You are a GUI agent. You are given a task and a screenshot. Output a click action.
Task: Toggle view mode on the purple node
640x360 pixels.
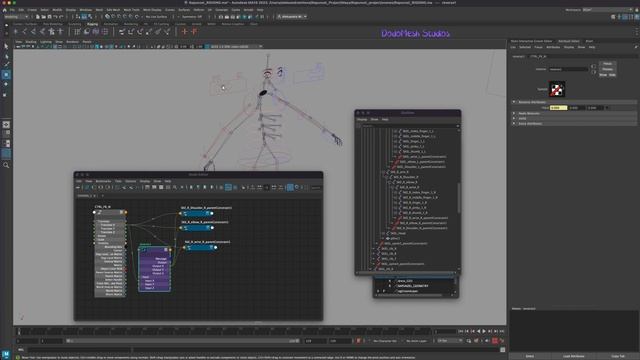pyautogui.click(x=166, y=249)
